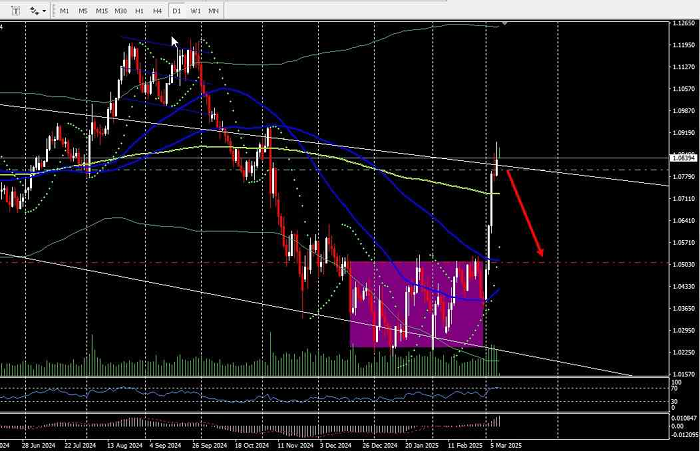The image size is (700, 451).
Task: Click price scale value 1.07110
Action: (684, 199)
